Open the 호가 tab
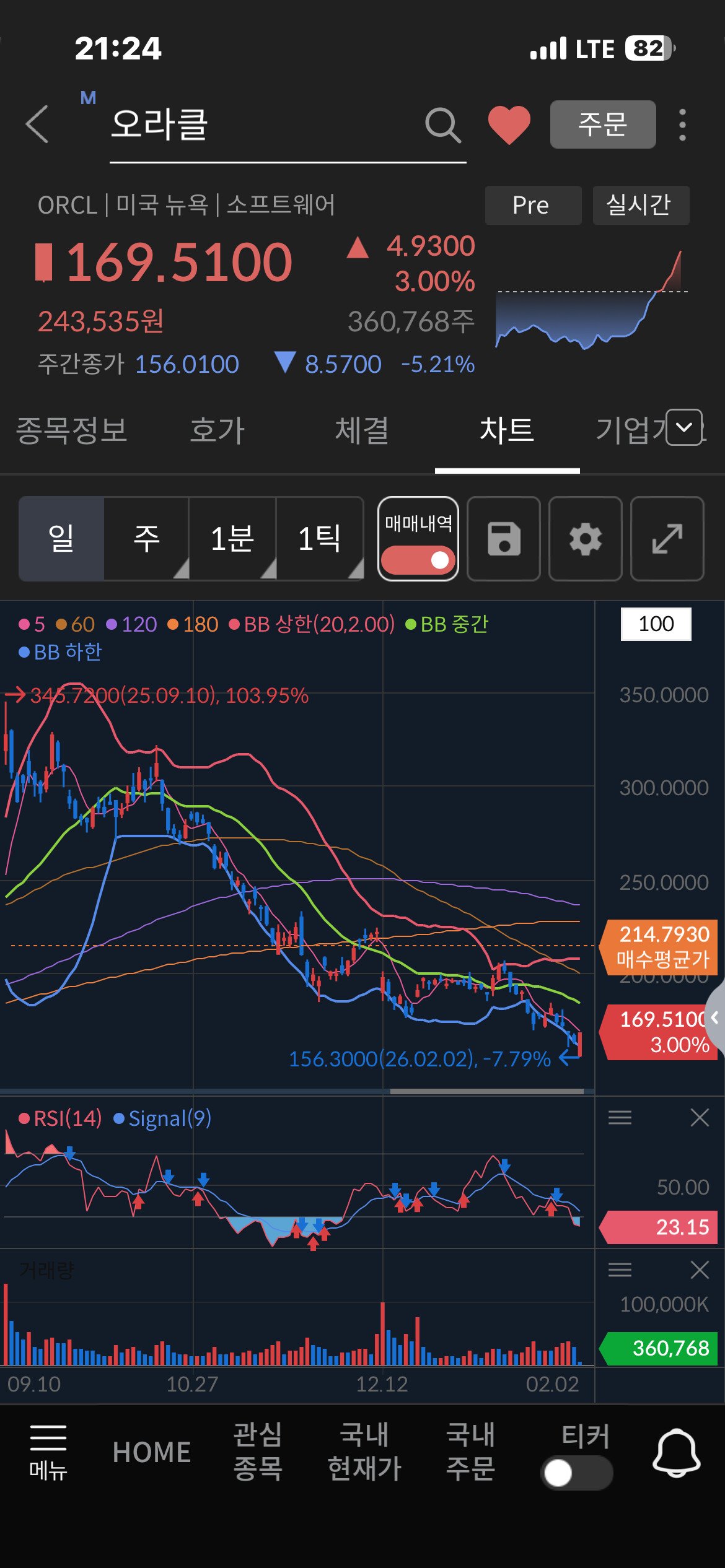Screen dimensions: 725x1568 click(217, 430)
